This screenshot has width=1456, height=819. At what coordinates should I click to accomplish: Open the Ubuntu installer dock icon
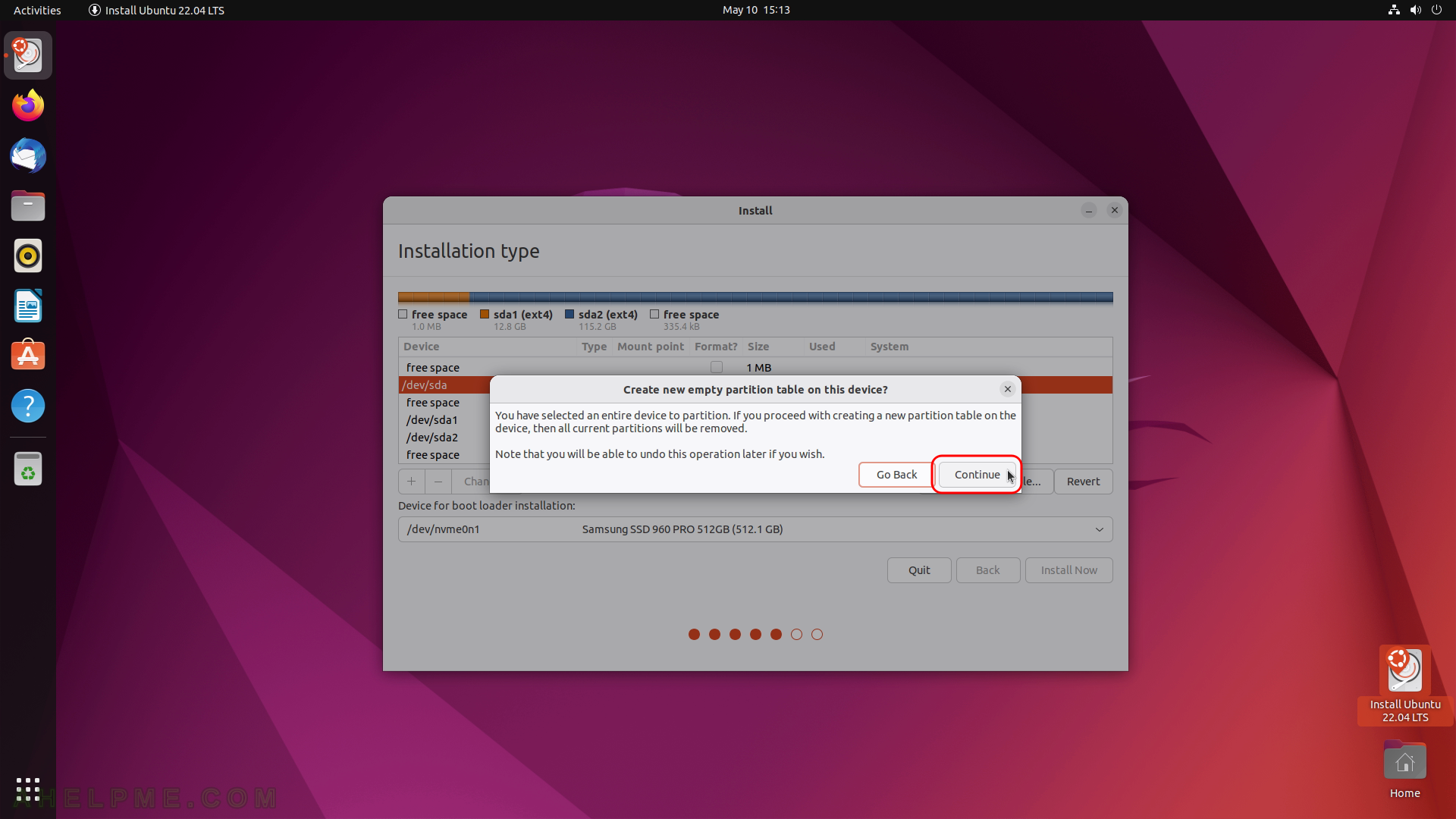28,55
